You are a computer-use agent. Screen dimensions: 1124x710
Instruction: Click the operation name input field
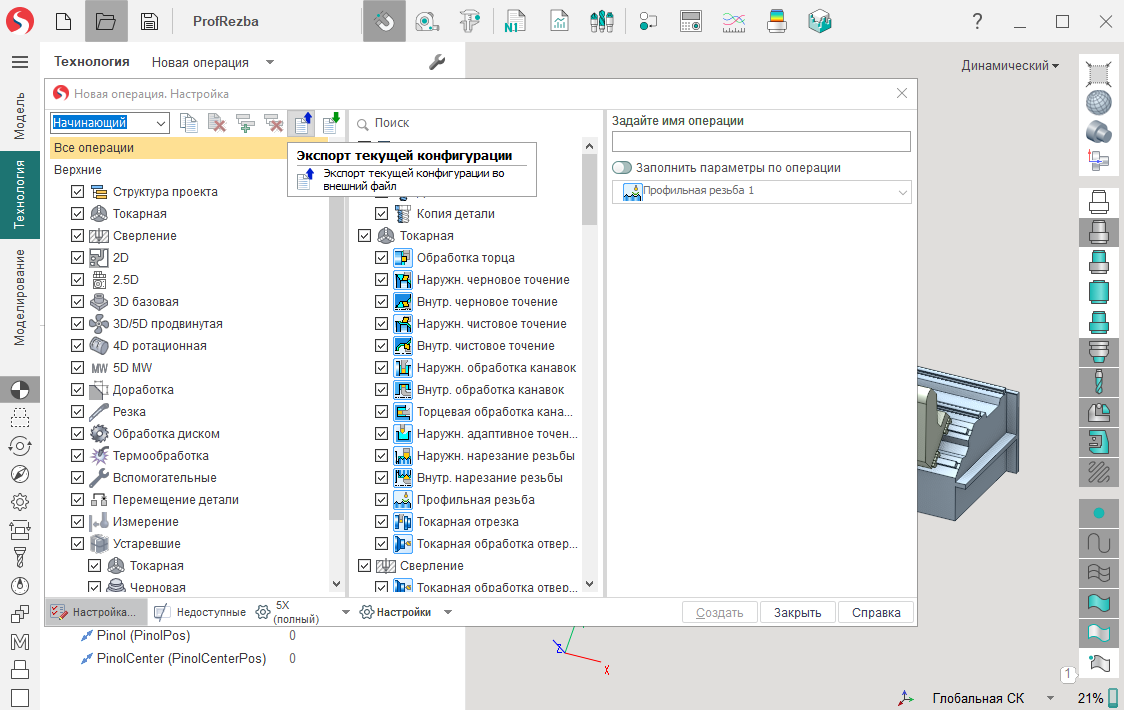pyautogui.click(x=761, y=142)
